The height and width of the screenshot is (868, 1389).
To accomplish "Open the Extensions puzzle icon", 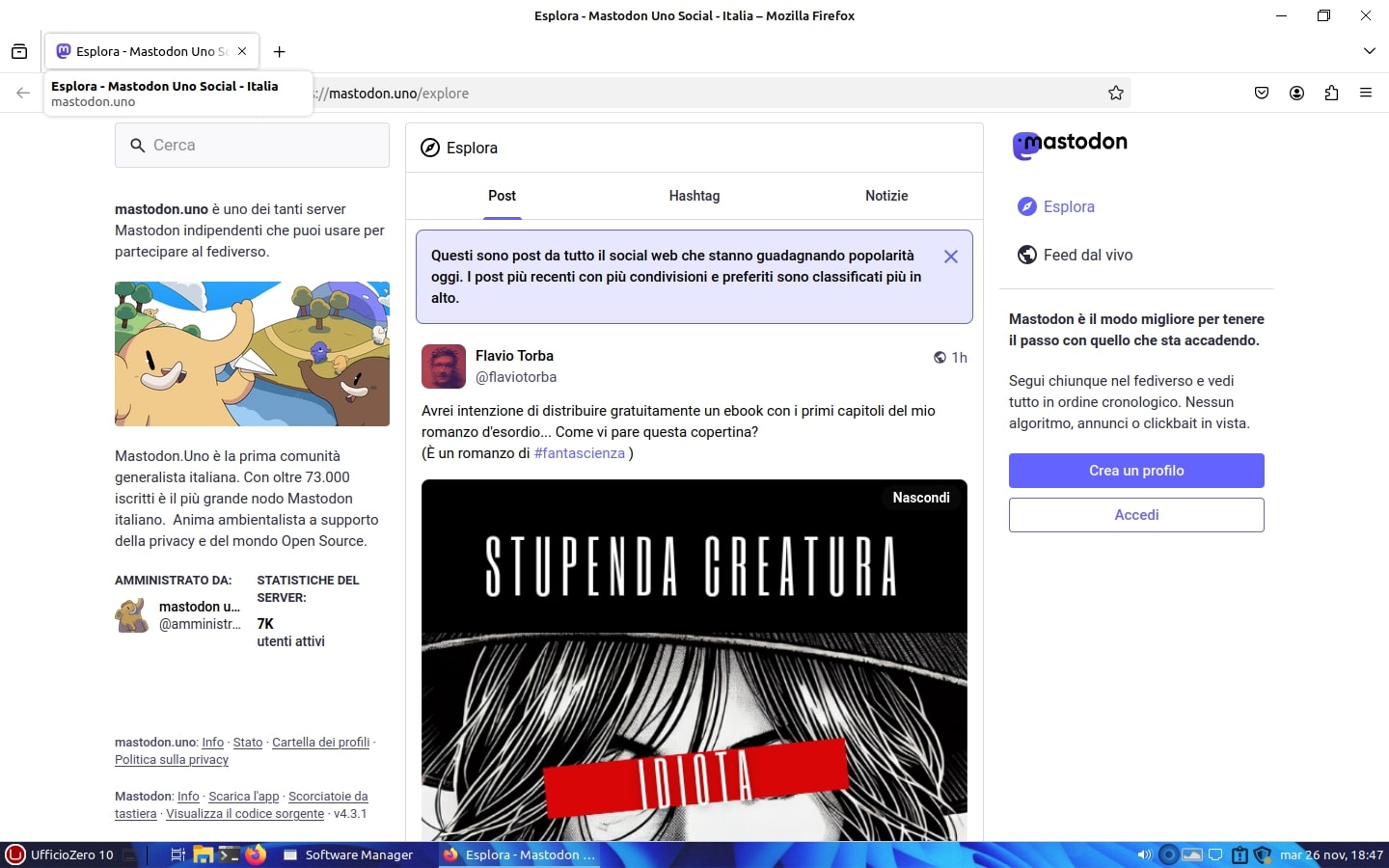I will coord(1331,93).
